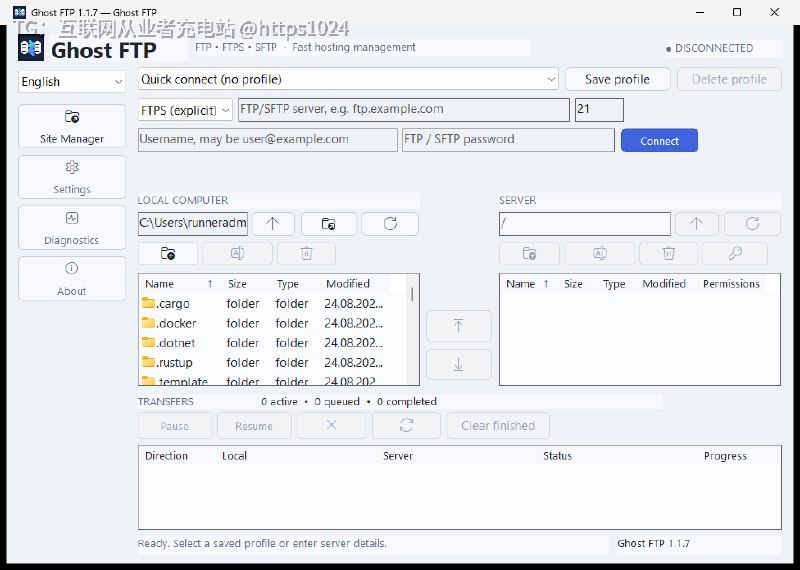Refresh the local computer file list
The width and height of the screenshot is (800, 570).
tap(390, 224)
